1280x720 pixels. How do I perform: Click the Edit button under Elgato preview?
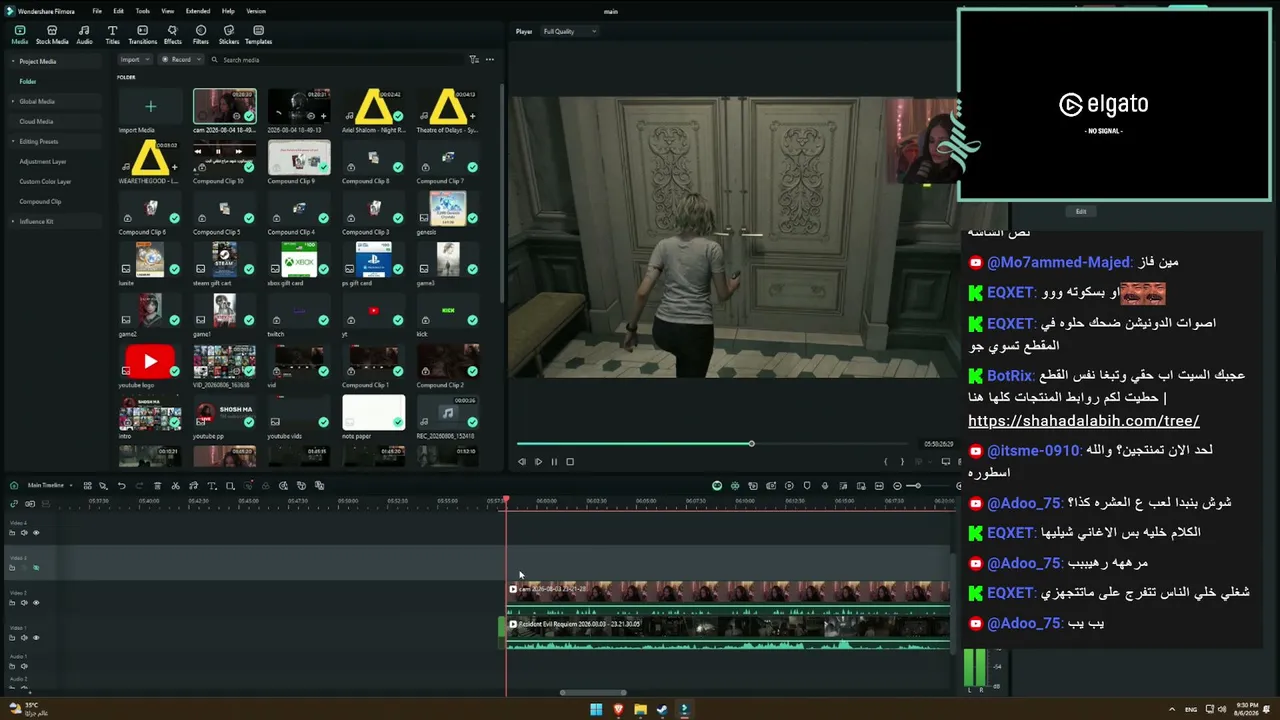coord(1081,211)
